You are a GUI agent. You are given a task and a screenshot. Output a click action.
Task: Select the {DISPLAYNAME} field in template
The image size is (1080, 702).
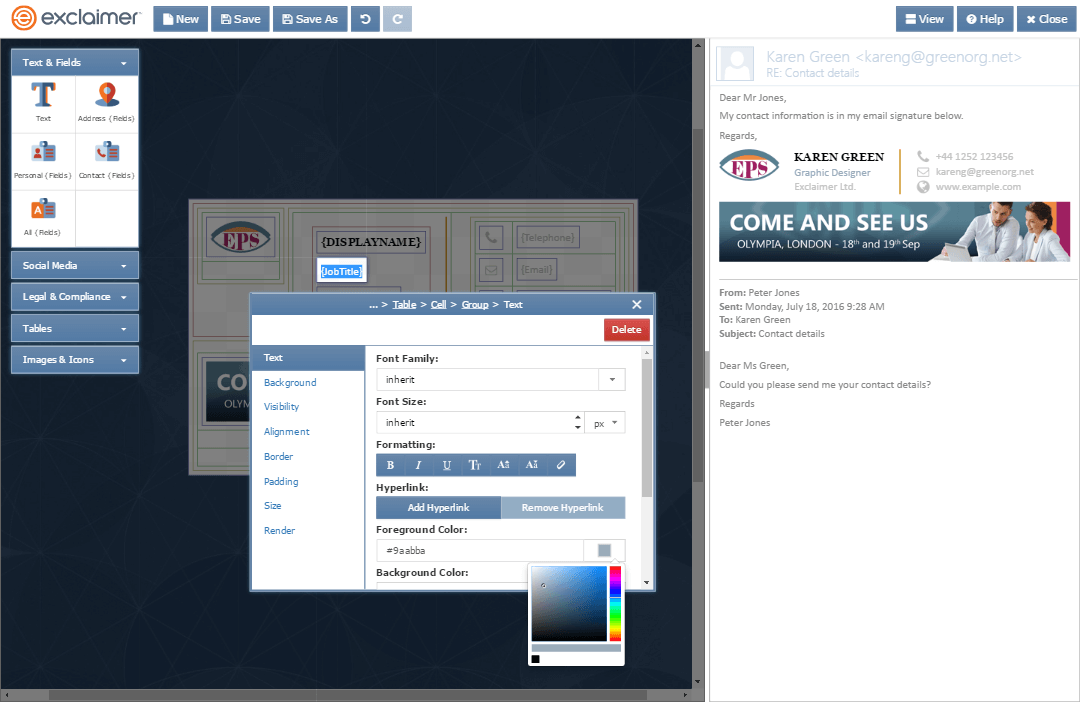371,242
